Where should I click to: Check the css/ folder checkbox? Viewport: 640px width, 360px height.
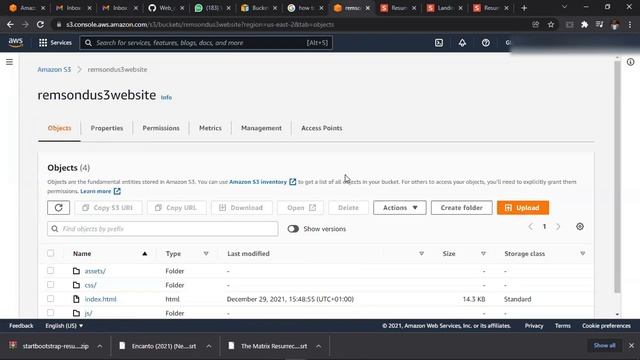point(51,284)
